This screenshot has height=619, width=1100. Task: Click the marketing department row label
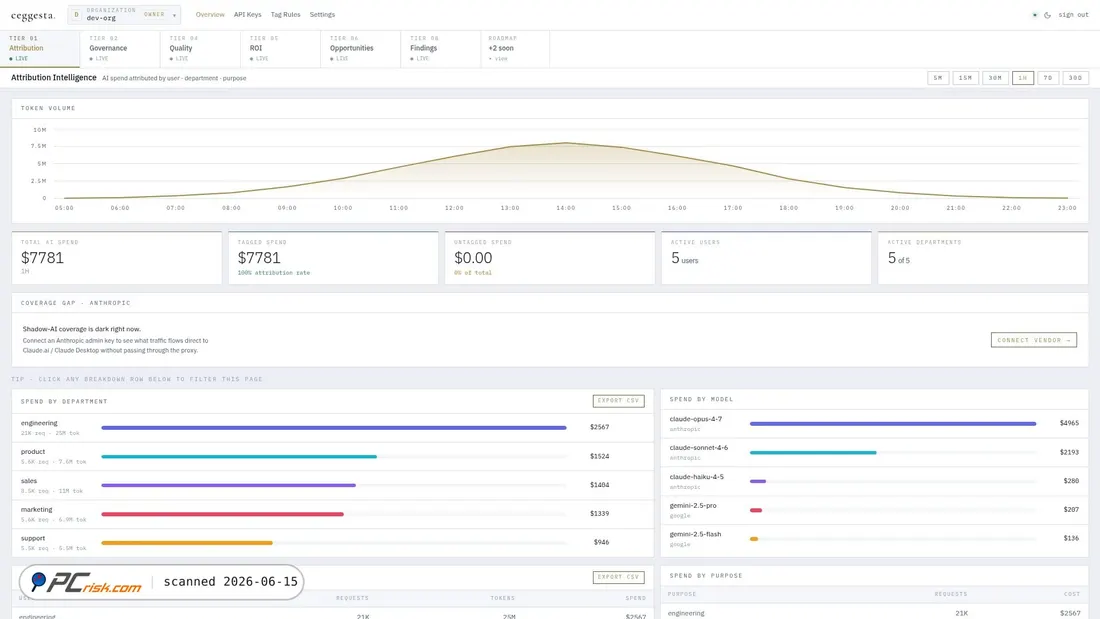pos(36,510)
